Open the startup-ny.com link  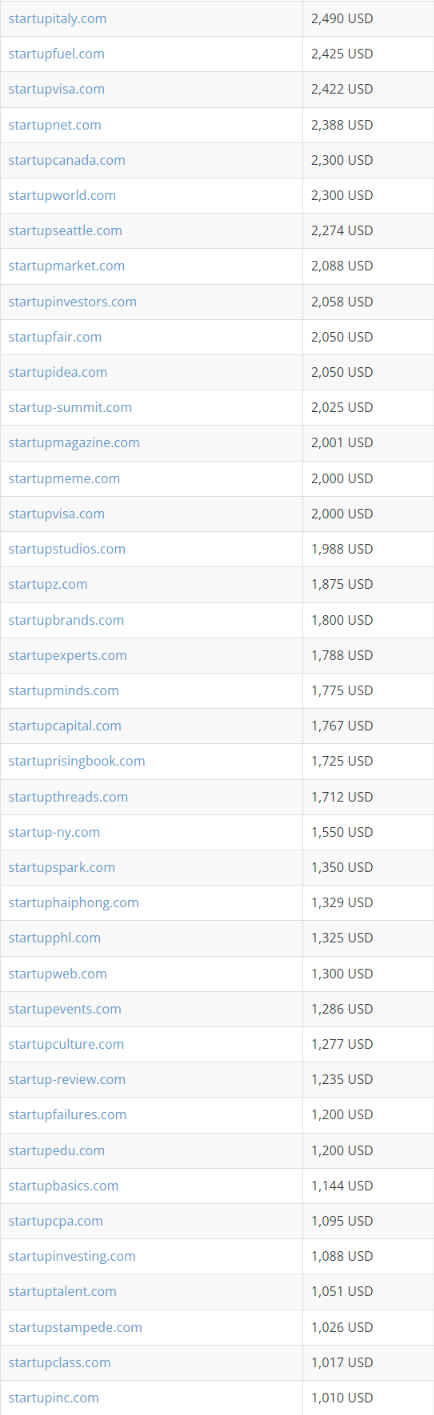point(54,832)
